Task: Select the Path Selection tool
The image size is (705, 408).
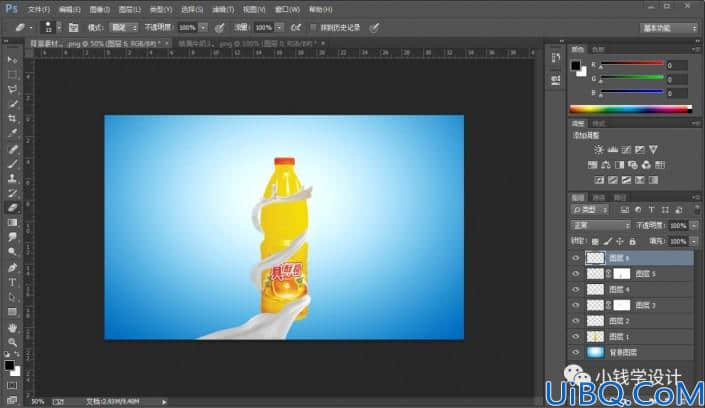Action: 12,297
